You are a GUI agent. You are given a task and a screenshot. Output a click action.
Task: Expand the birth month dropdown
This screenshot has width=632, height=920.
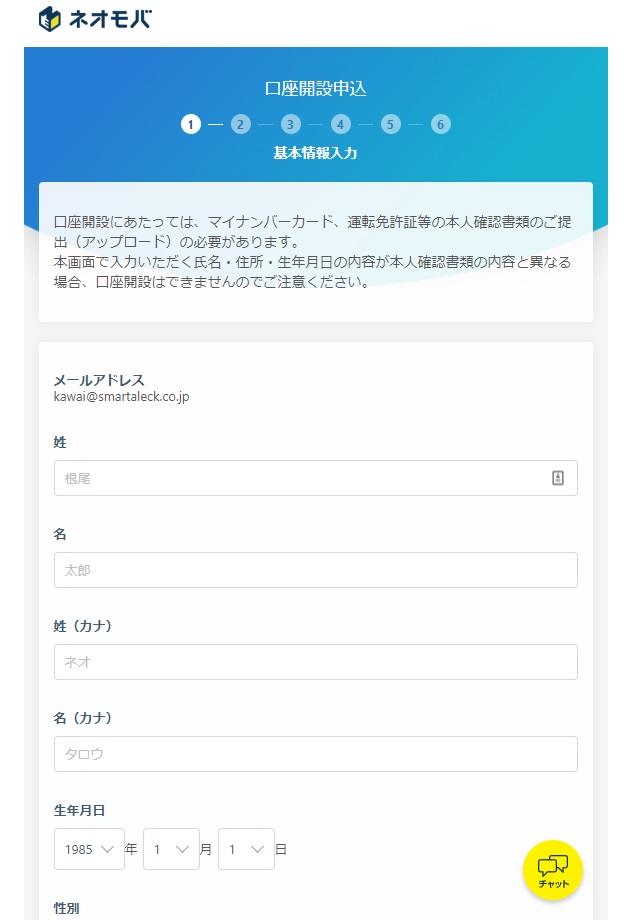click(x=171, y=849)
